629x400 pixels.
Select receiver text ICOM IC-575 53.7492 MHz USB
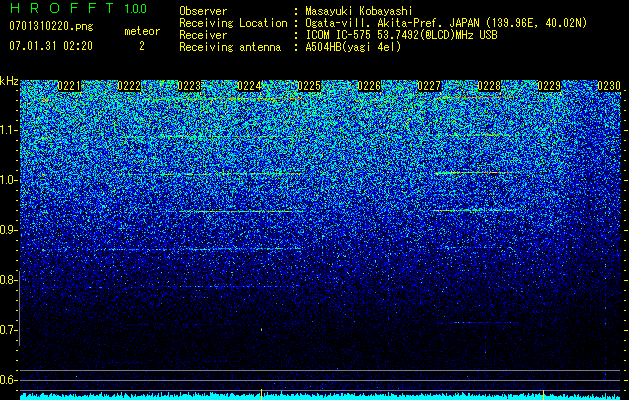tap(401, 35)
